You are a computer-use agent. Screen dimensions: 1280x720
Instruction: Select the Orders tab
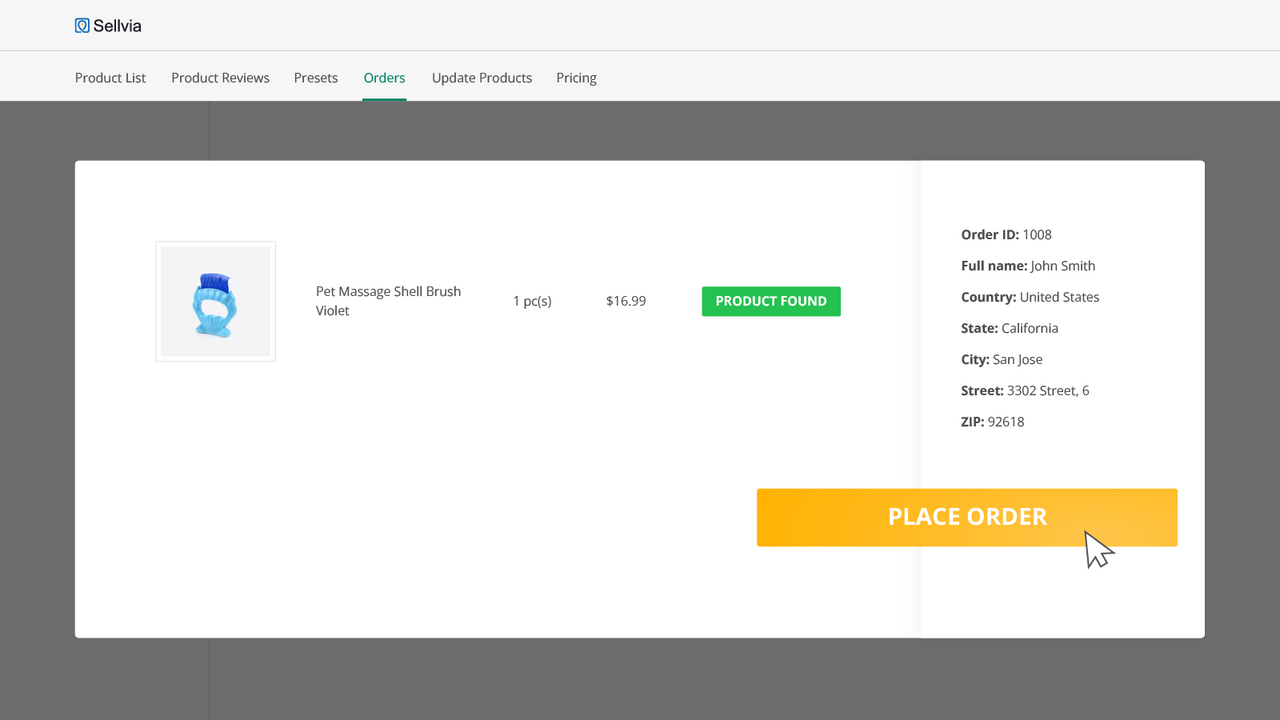click(384, 77)
